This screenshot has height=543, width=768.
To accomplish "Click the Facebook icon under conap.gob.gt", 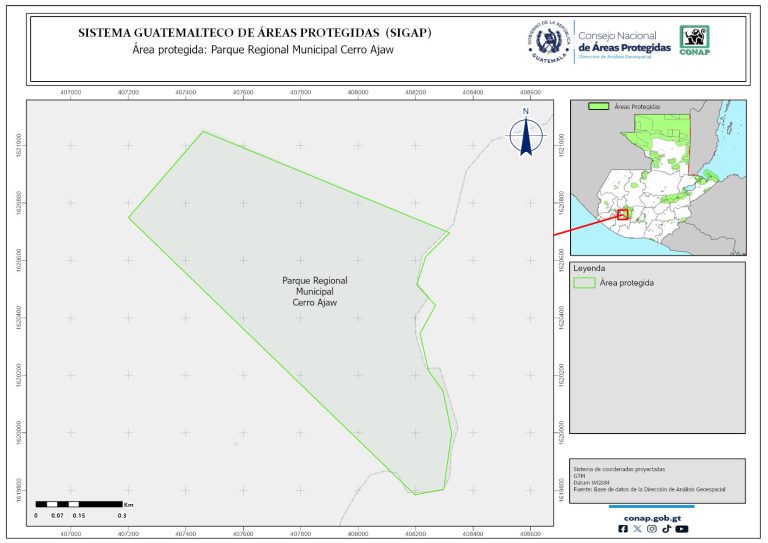I will click(624, 529).
